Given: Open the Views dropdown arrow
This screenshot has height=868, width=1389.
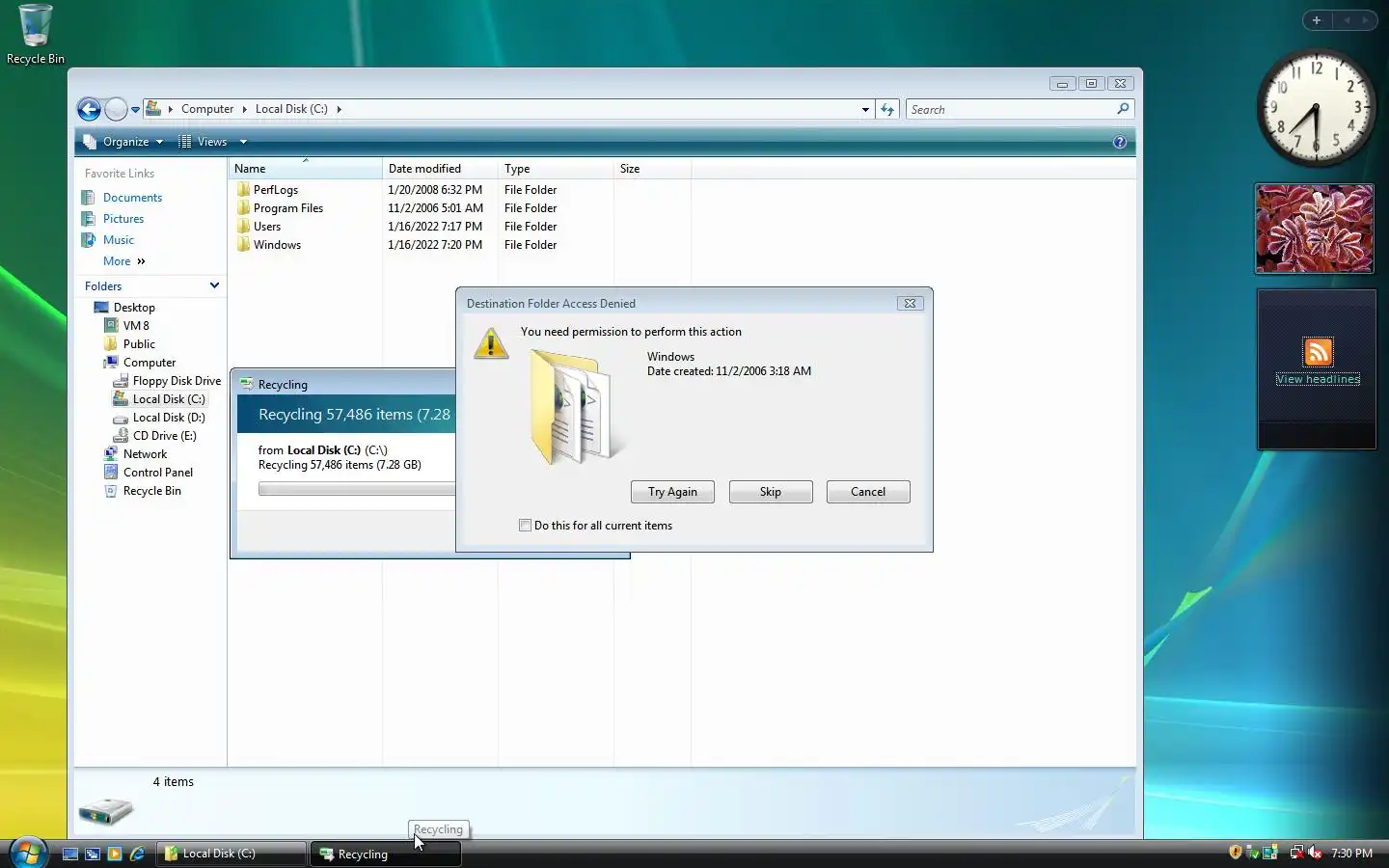Looking at the screenshot, I should [x=243, y=142].
